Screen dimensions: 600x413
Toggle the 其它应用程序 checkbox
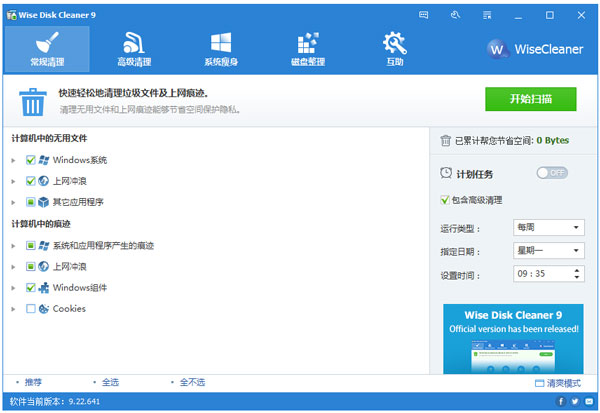point(31,202)
